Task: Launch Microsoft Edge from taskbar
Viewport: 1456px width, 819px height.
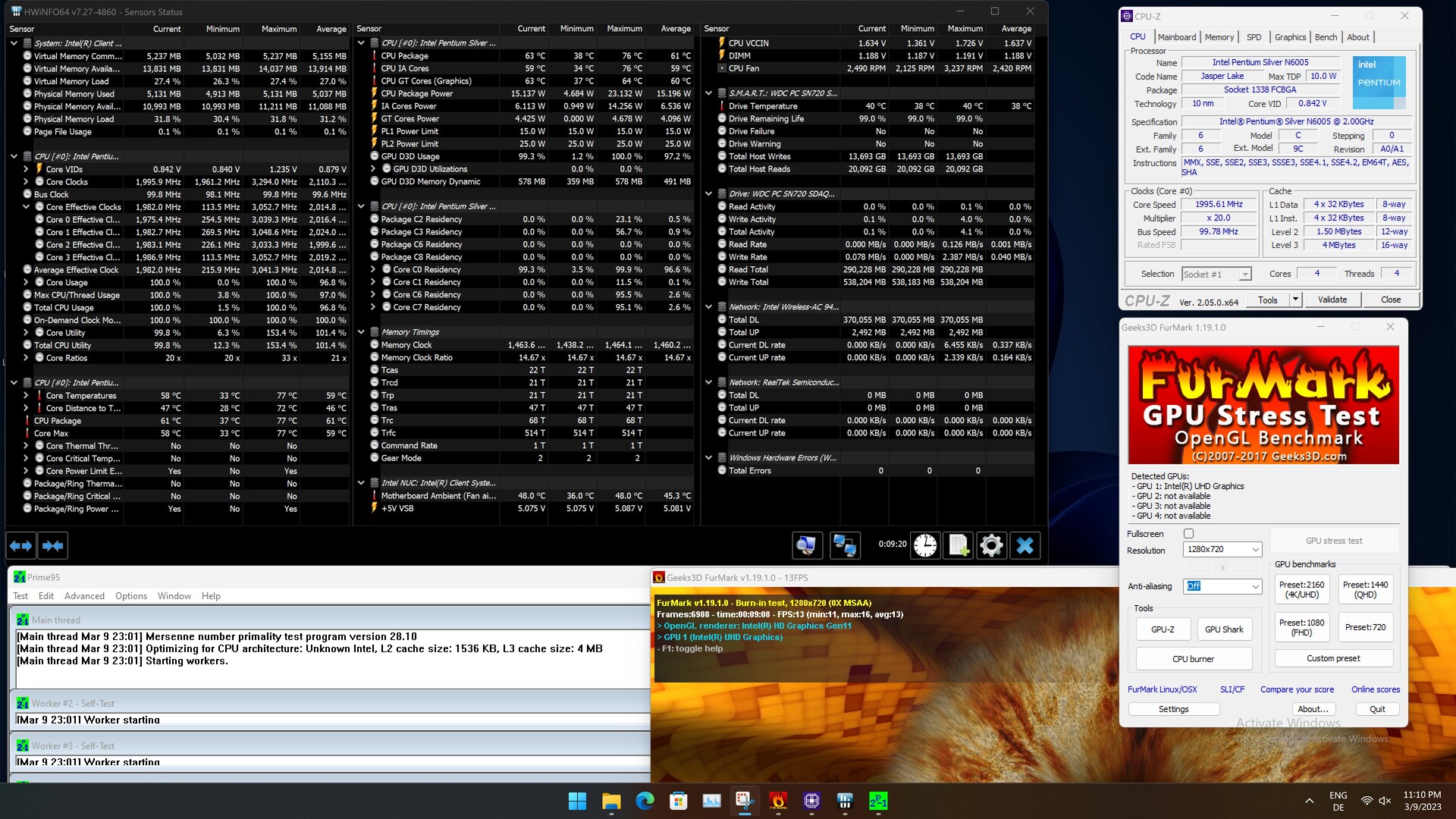Action: tap(645, 801)
